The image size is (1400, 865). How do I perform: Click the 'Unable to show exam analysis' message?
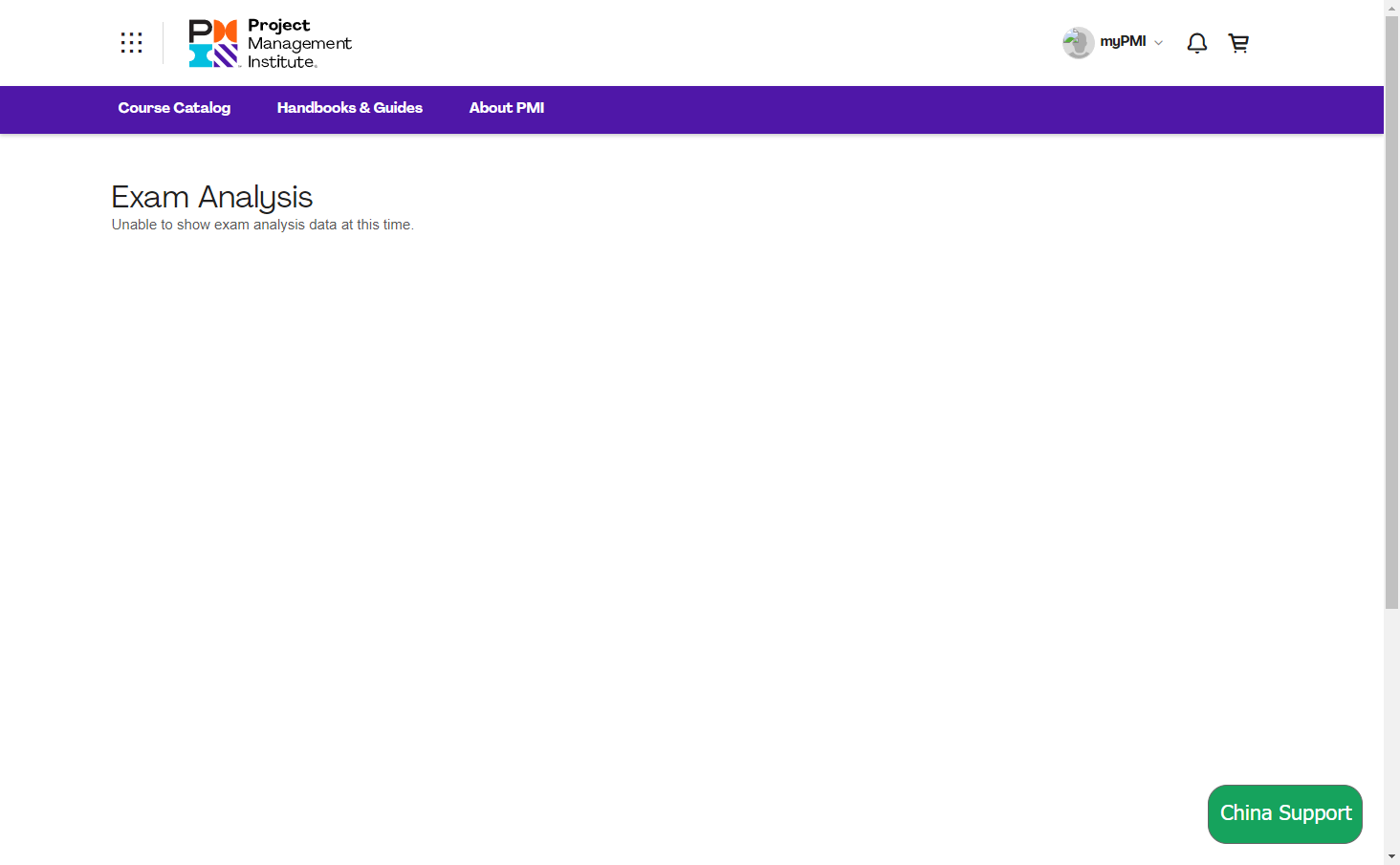262,225
